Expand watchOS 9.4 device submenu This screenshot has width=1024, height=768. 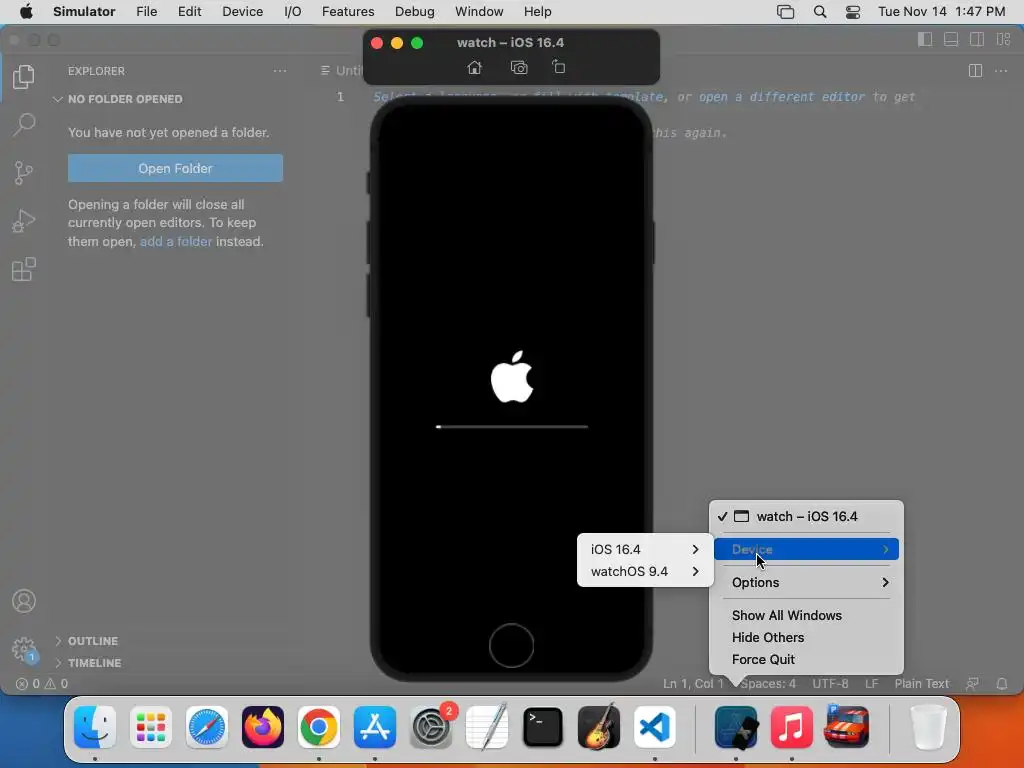coord(645,571)
